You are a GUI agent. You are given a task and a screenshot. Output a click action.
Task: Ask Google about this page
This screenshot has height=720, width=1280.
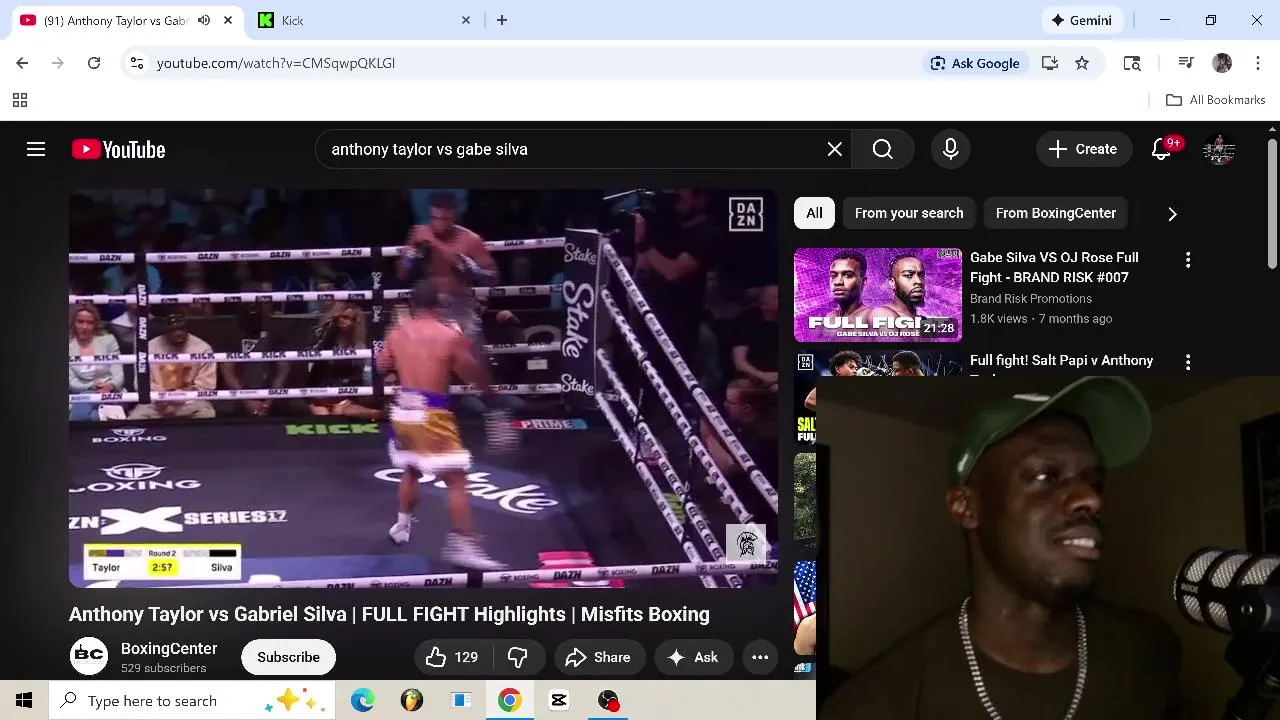click(x=975, y=63)
